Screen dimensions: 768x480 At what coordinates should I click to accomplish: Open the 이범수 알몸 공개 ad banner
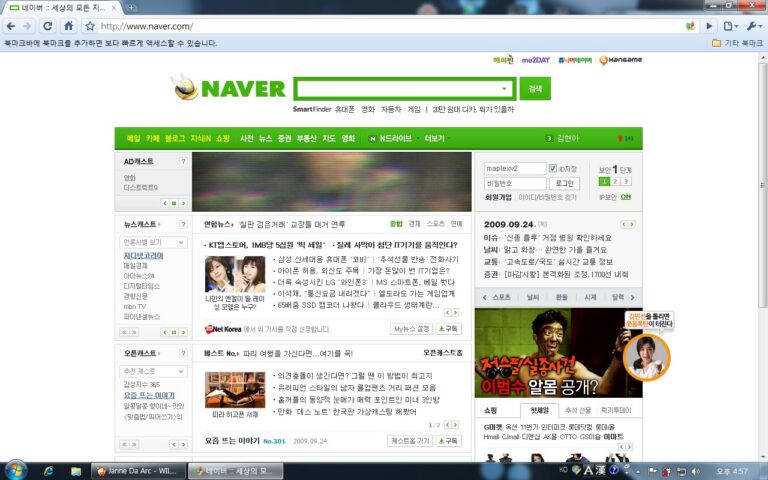pos(558,353)
